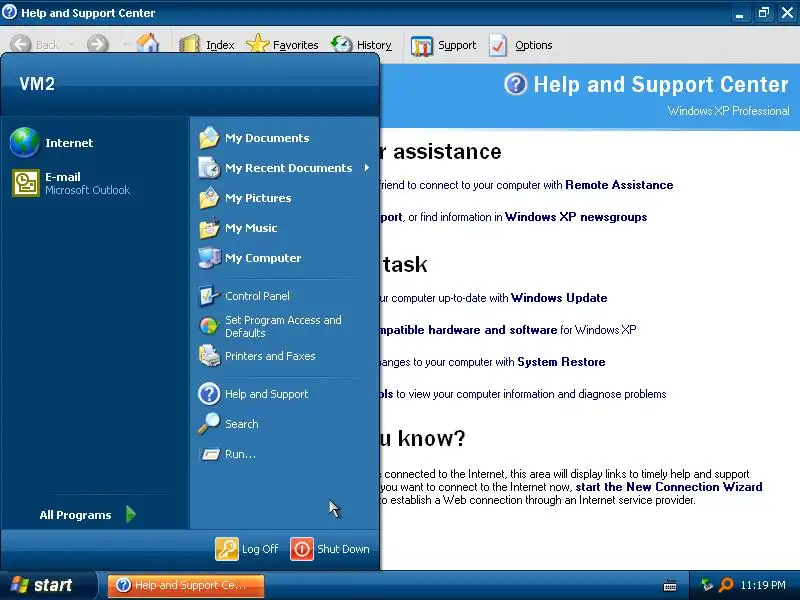The width and height of the screenshot is (800, 600).
Task: Click the Windows start button
Action: tap(47, 585)
